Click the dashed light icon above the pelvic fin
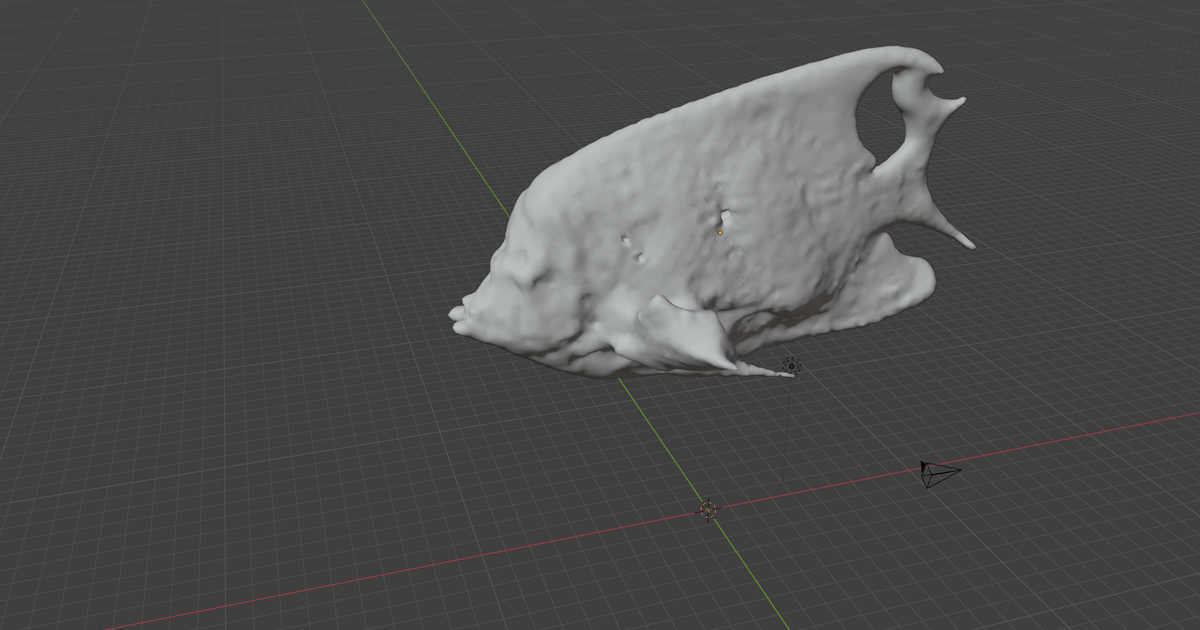1200x630 pixels. [x=791, y=366]
